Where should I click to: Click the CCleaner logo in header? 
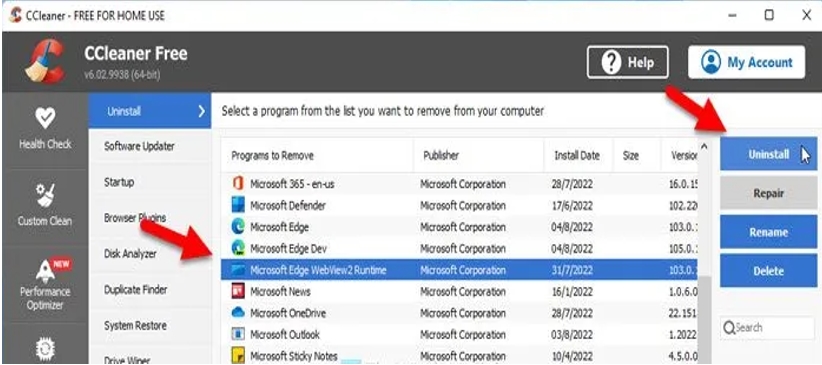[45, 62]
